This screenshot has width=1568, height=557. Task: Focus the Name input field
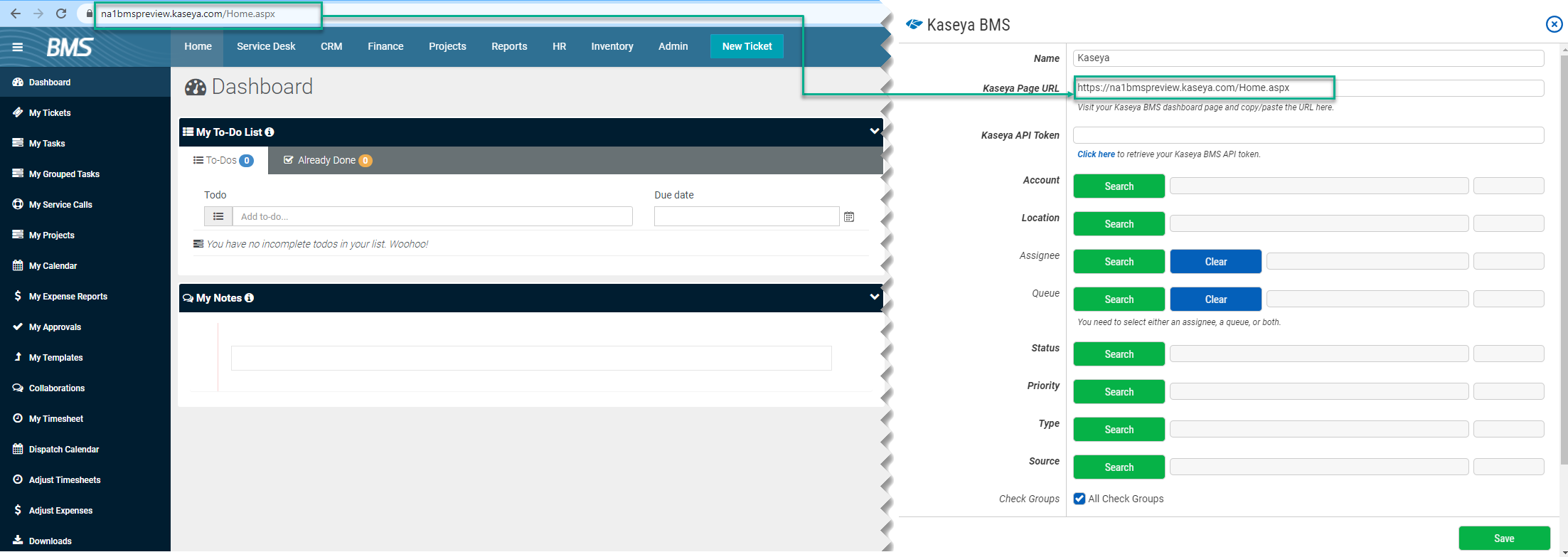1308,58
